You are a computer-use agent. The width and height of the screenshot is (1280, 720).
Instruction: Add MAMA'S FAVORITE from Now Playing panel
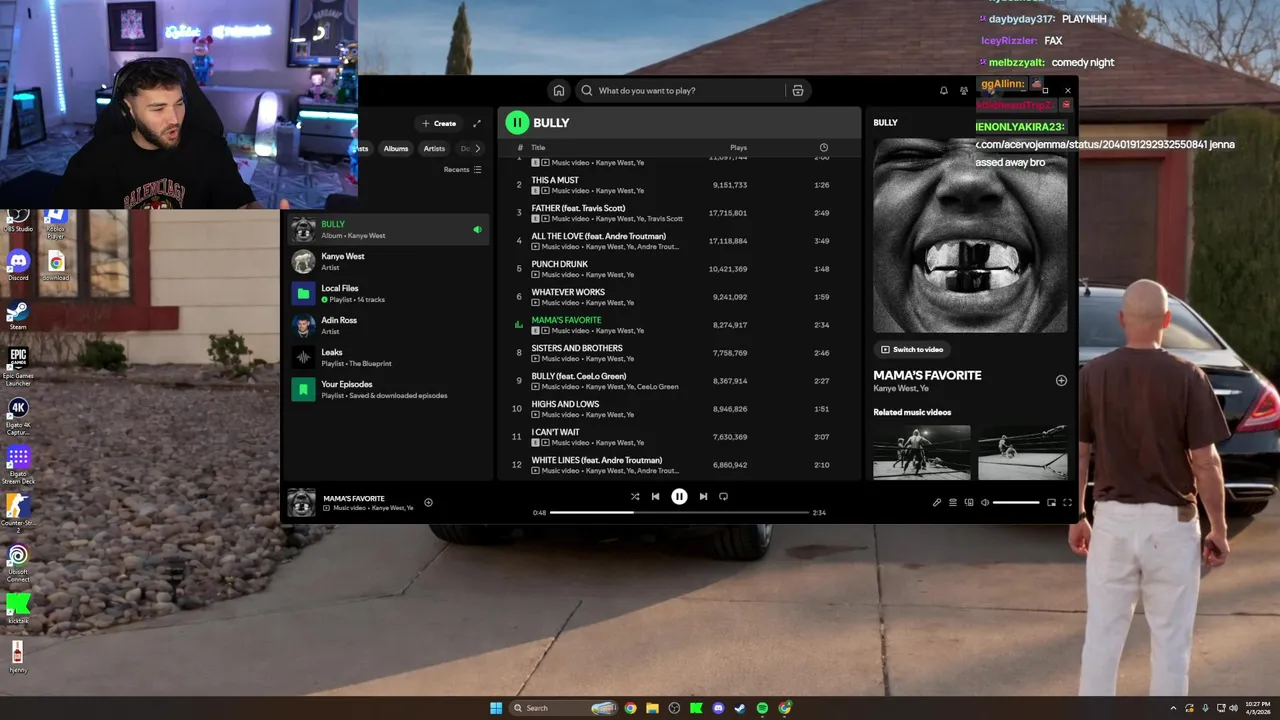[x=1061, y=380]
